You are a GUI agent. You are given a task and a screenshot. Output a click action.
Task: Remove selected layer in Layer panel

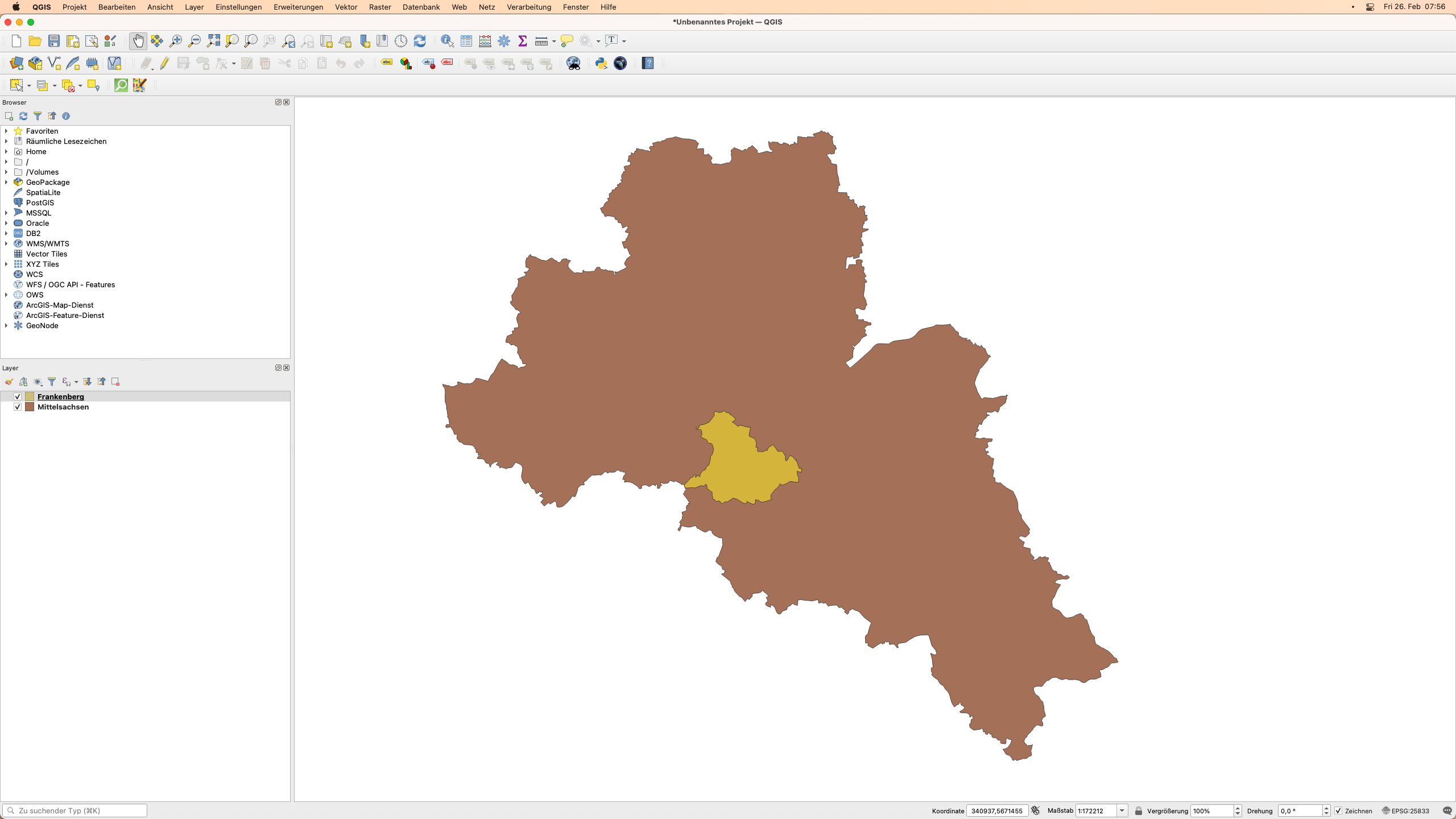[x=115, y=382]
